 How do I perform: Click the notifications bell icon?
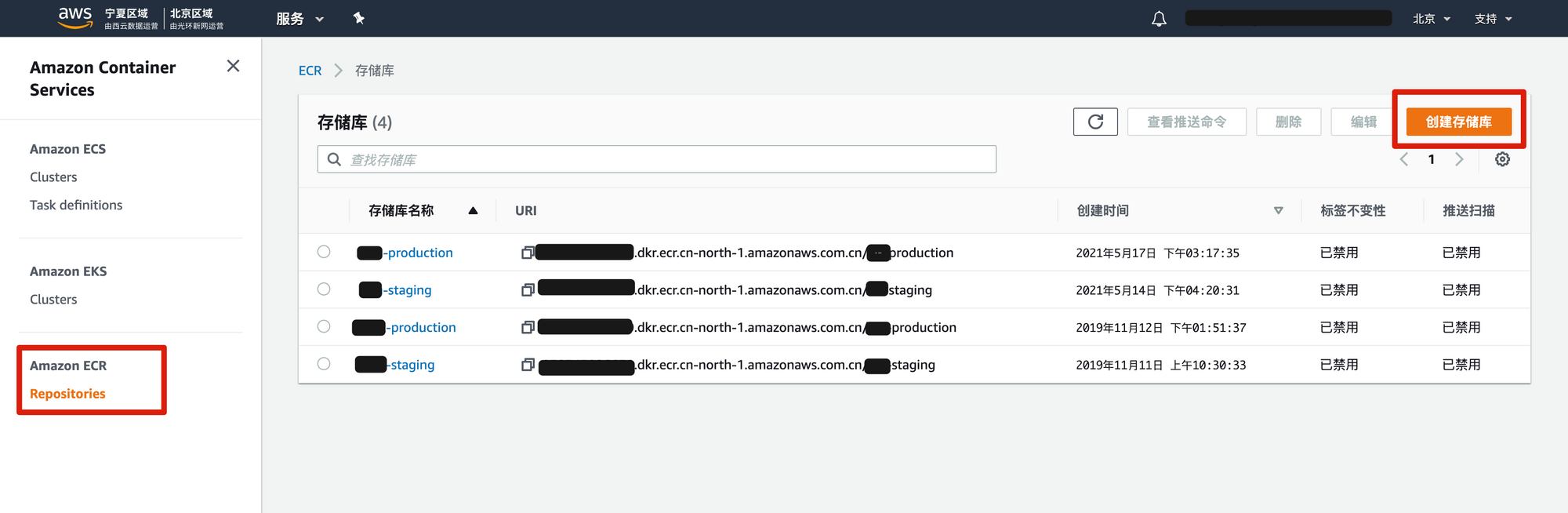coord(1158,19)
